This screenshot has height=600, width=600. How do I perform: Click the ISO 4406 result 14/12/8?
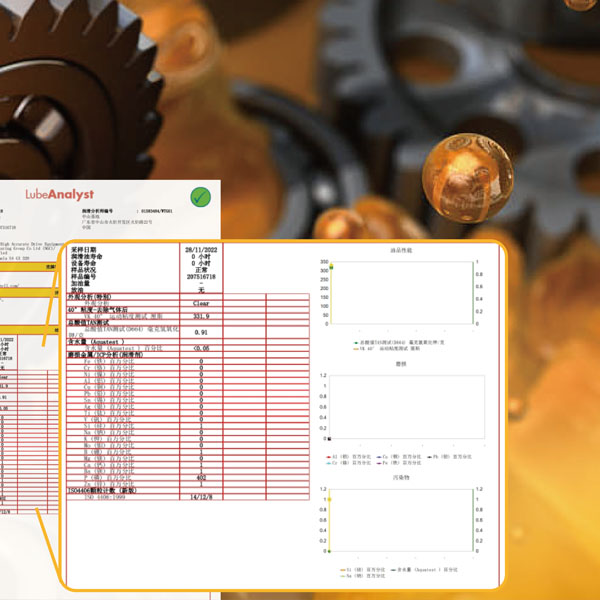coord(200,497)
